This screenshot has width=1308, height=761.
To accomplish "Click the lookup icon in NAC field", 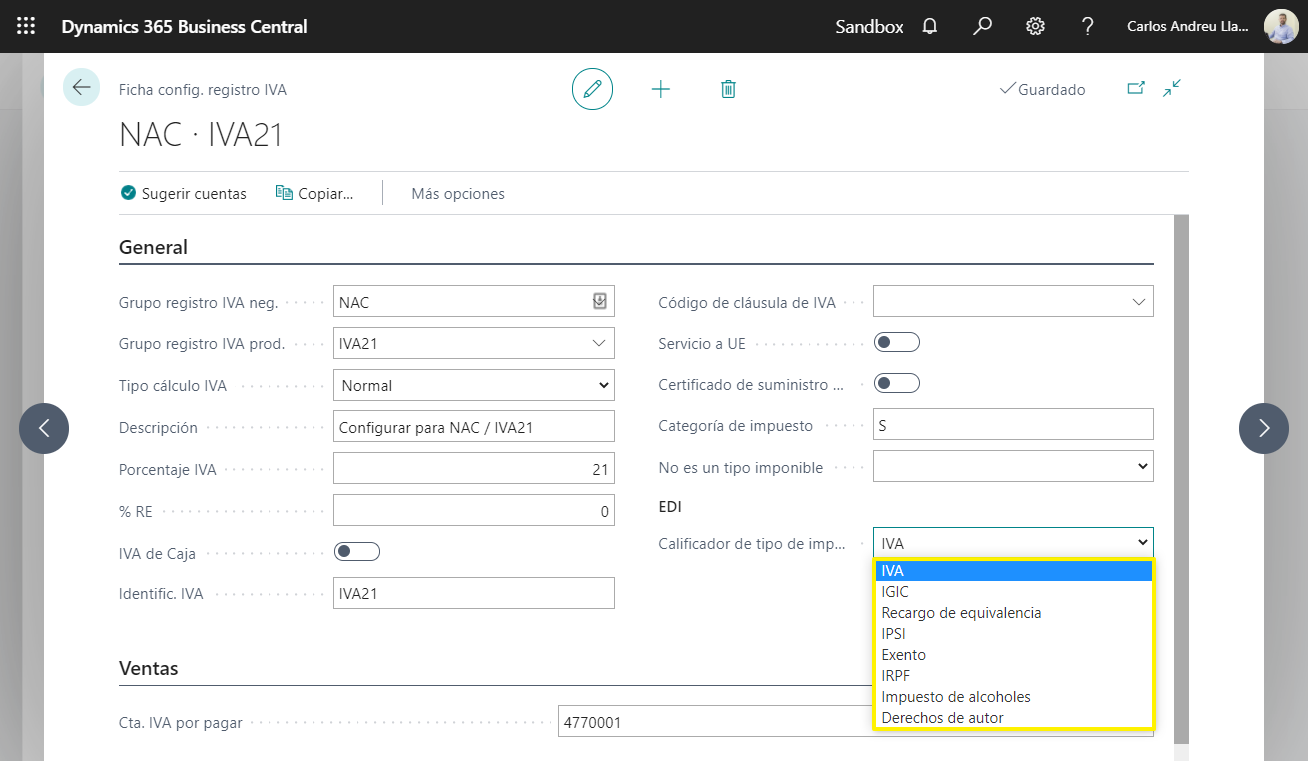I will (599, 301).
